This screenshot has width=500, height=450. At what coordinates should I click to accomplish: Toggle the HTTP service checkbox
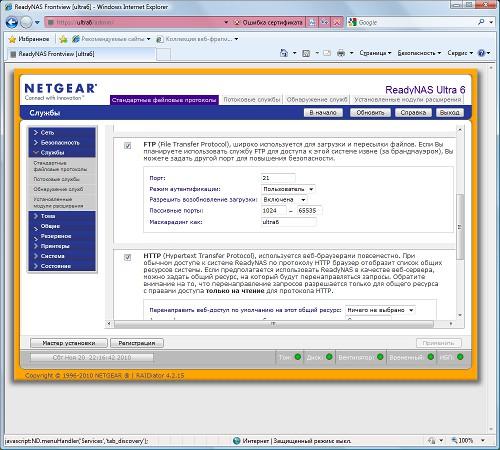(x=127, y=257)
